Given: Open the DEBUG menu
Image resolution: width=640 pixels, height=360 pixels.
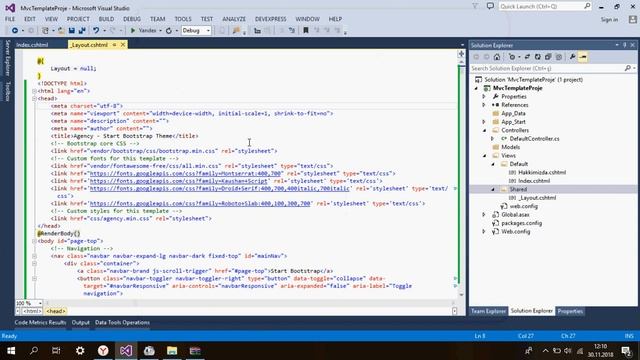Looking at the screenshot, I should [x=132, y=19].
